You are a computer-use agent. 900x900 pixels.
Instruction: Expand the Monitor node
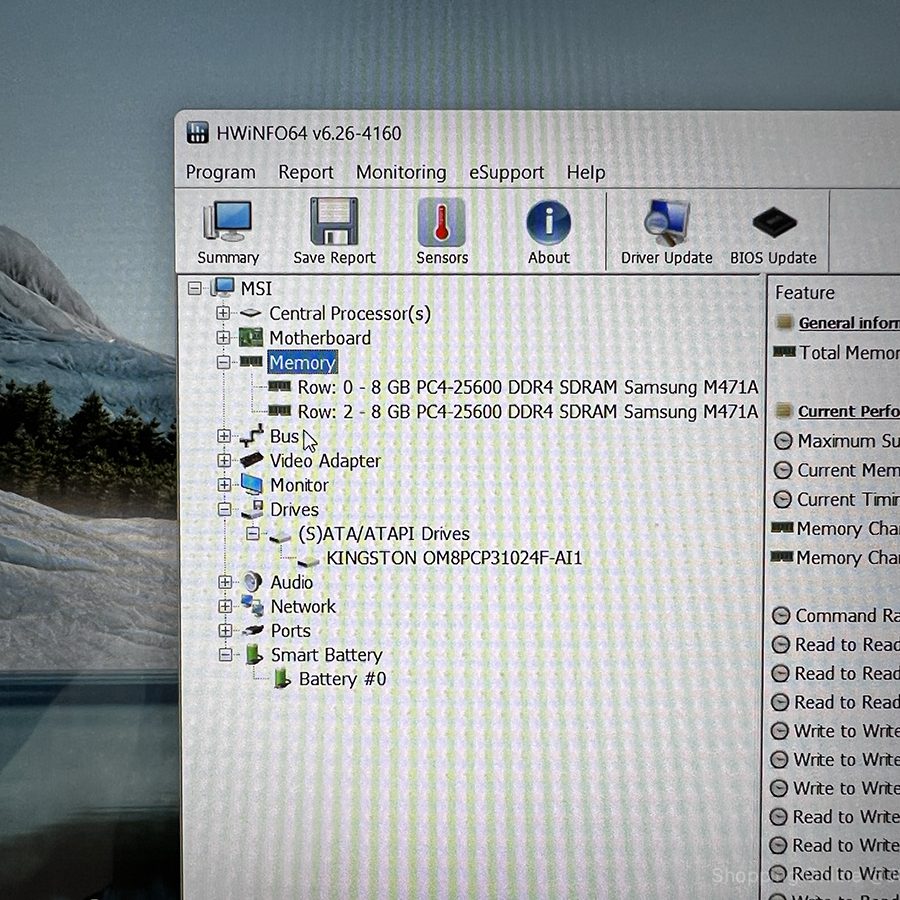coord(224,484)
